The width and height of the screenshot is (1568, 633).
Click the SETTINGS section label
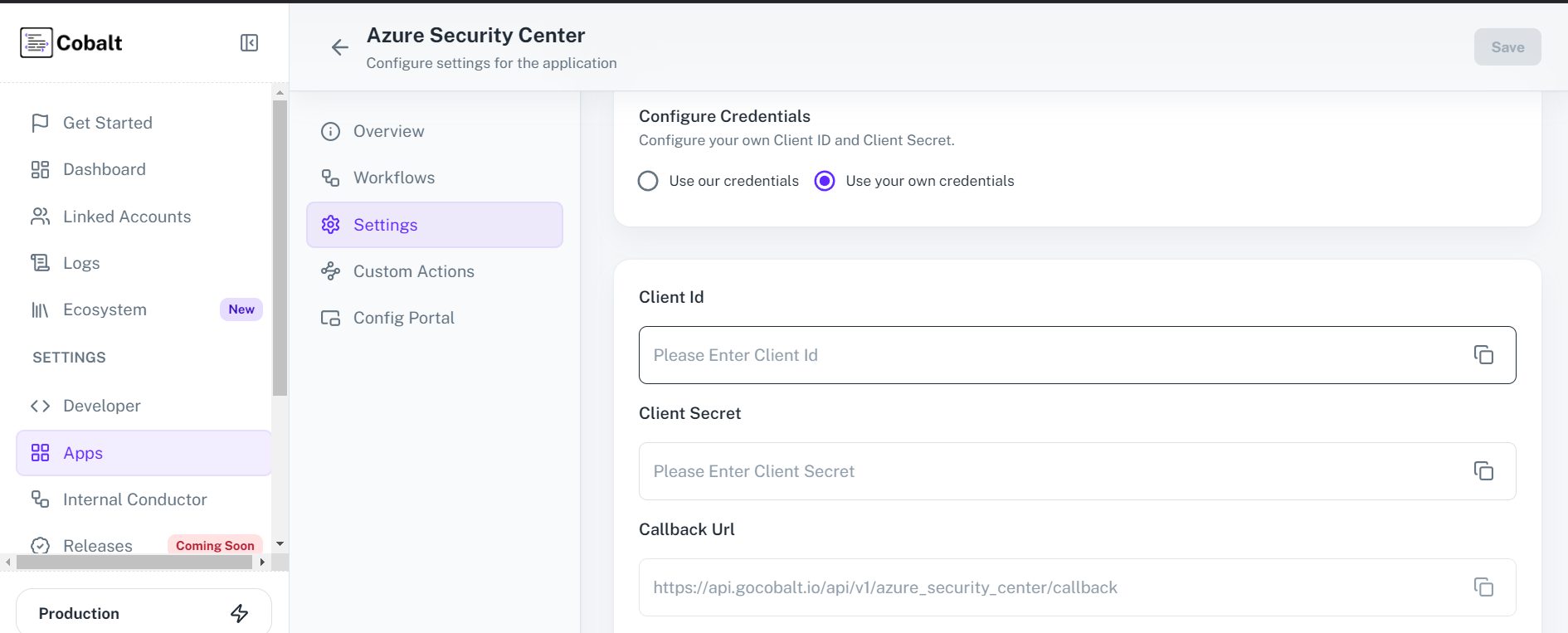tap(69, 358)
